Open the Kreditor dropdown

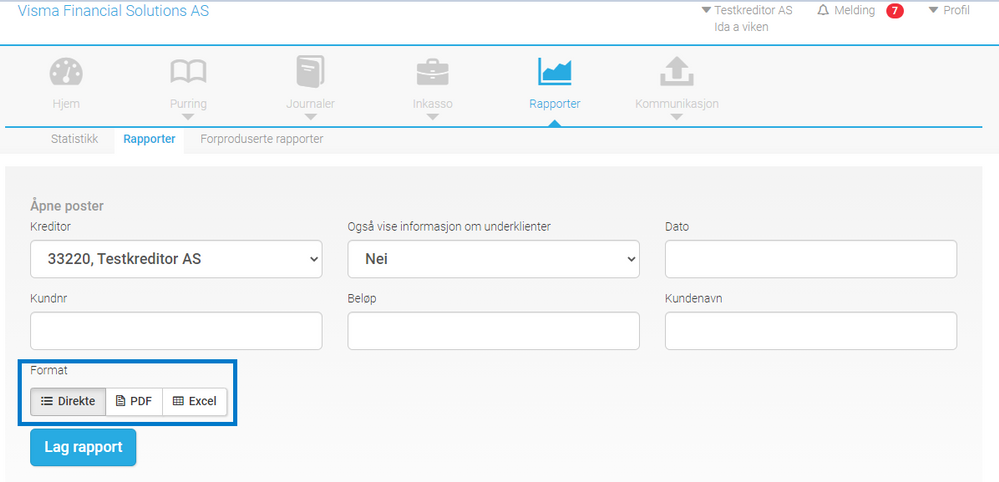point(176,259)
